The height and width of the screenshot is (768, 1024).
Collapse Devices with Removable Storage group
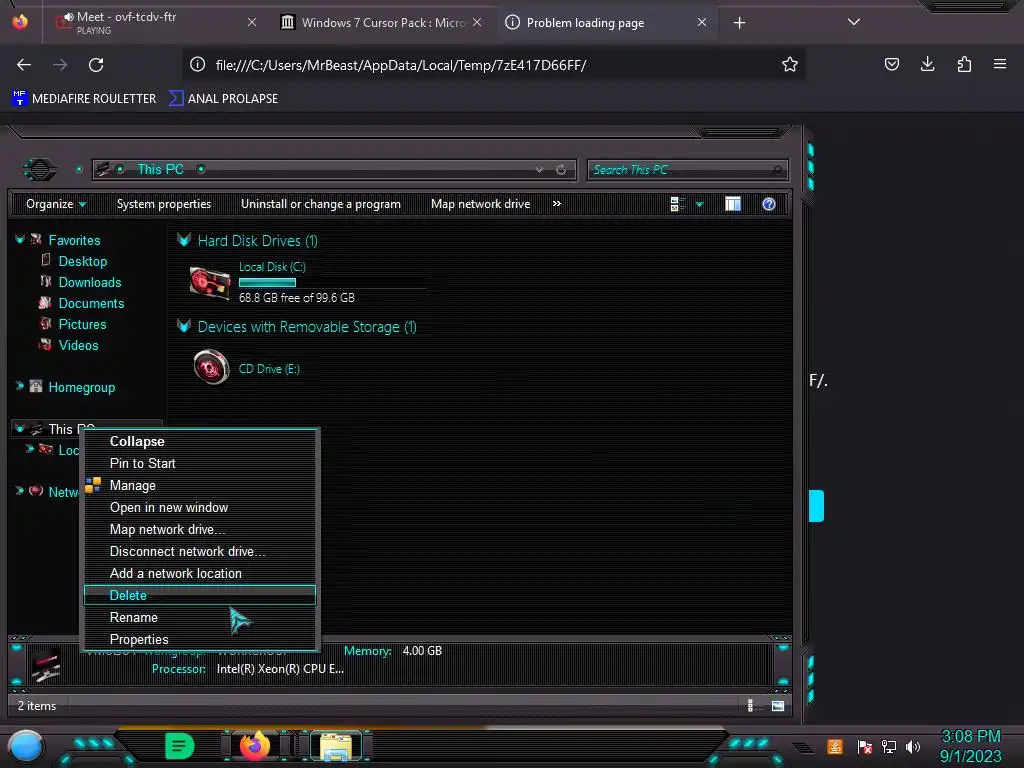(x=184, y=326)
